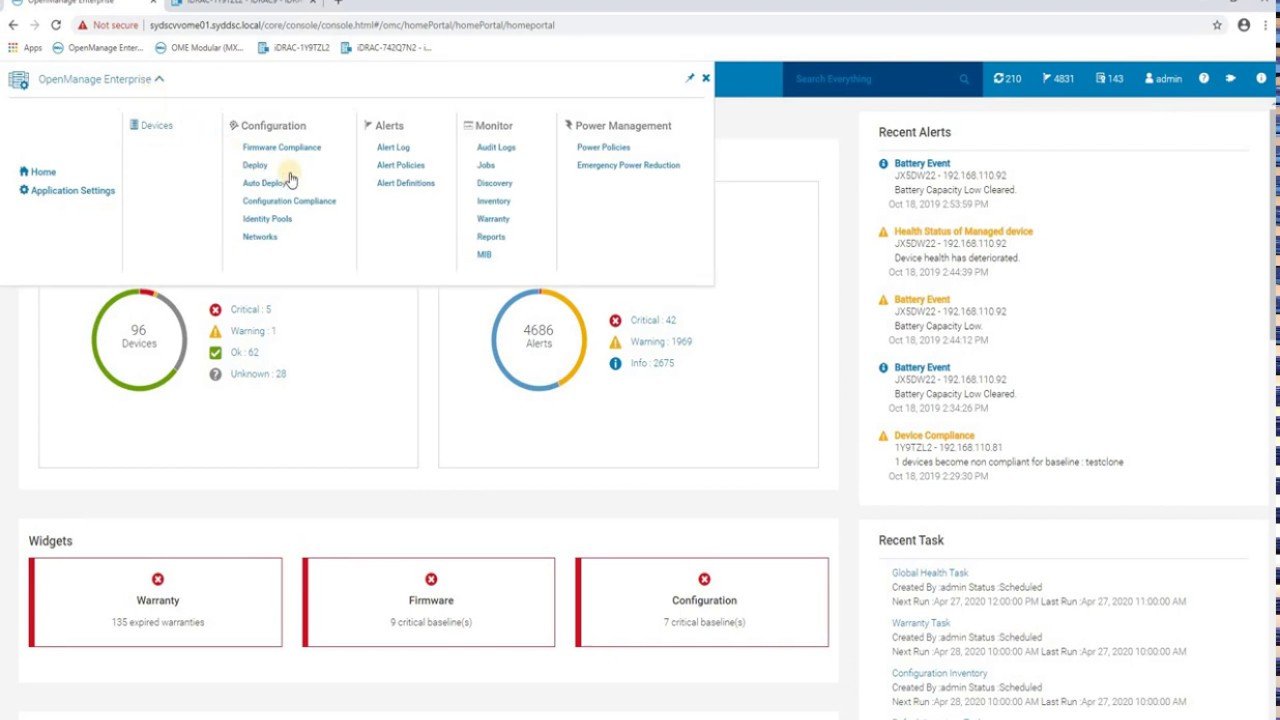Open the alerts flag counter 4831
The width and height of the screenshot is (1280, 720).
[1058, 79]
